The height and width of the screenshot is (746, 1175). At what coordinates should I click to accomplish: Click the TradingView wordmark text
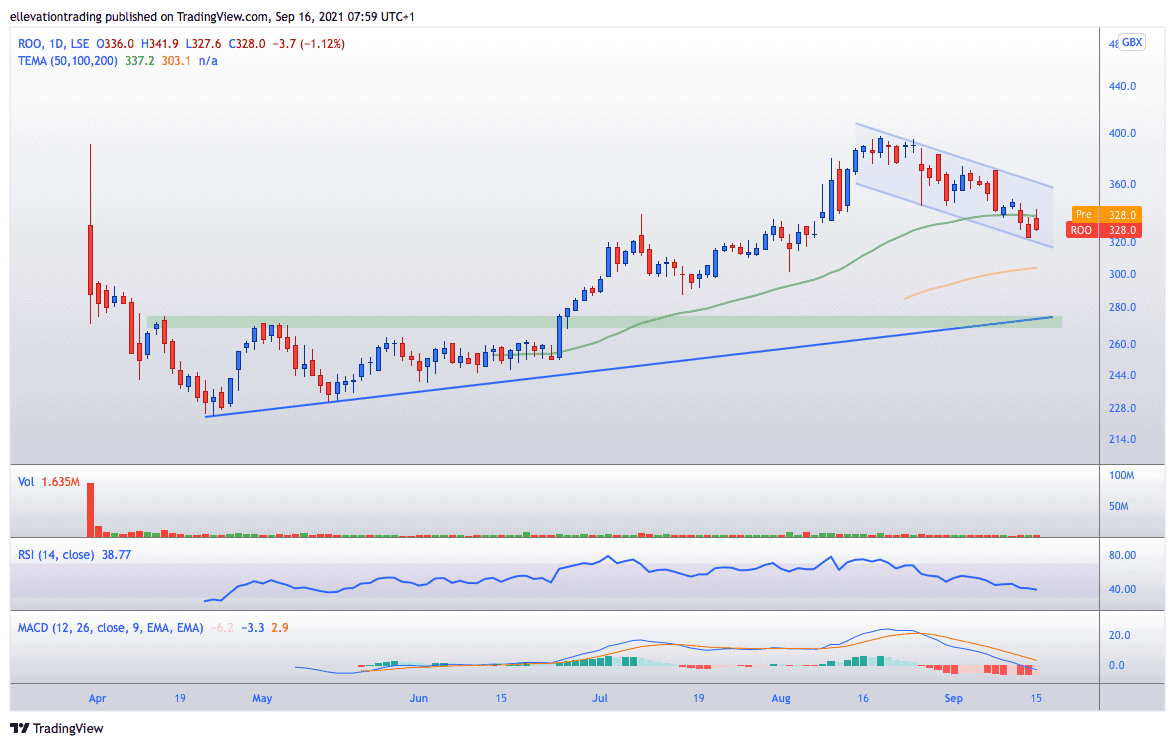pyautogui.click(x=68, y=728)
